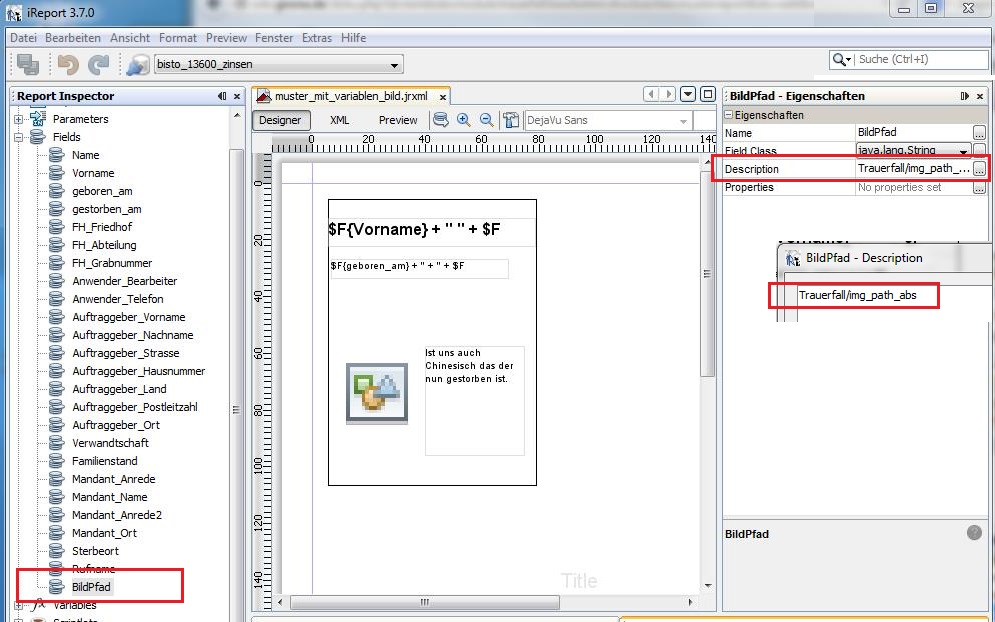Click the Undo arrow icon

[x=68, y=65]
